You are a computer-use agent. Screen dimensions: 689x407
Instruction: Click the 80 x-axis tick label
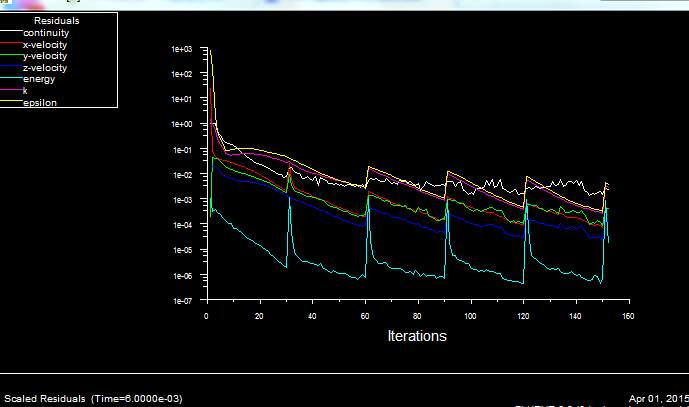click(418, 316)
